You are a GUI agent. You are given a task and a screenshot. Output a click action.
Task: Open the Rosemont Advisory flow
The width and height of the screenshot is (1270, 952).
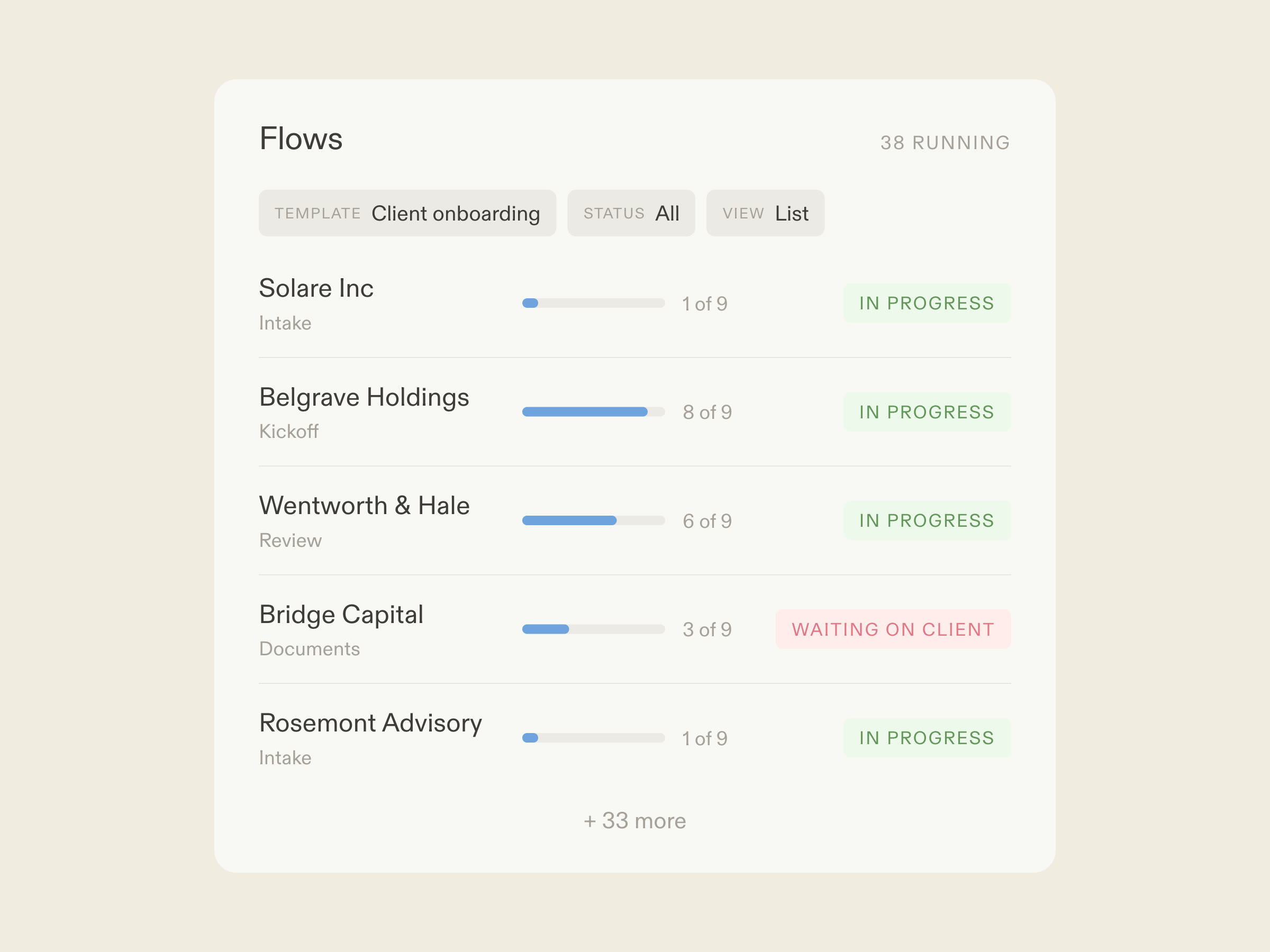pos(634,738)
